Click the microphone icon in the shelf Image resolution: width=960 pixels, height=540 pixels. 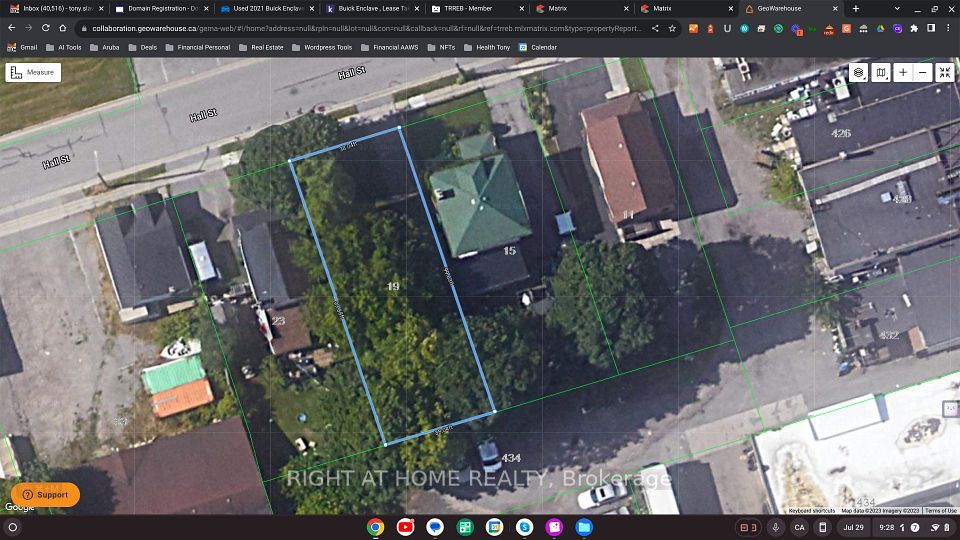point(776,527)
